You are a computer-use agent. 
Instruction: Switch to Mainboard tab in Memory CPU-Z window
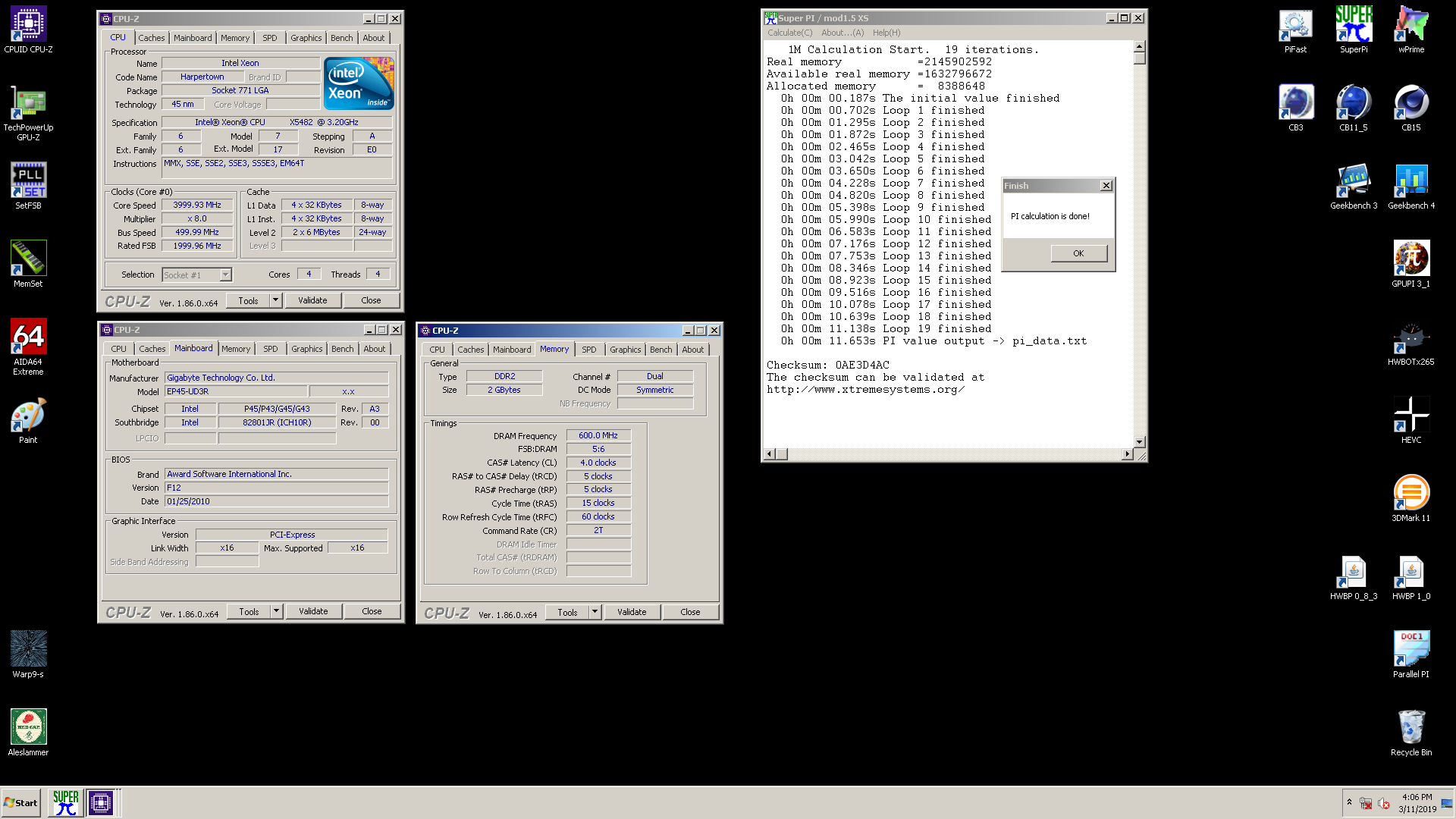coord(512,350)
